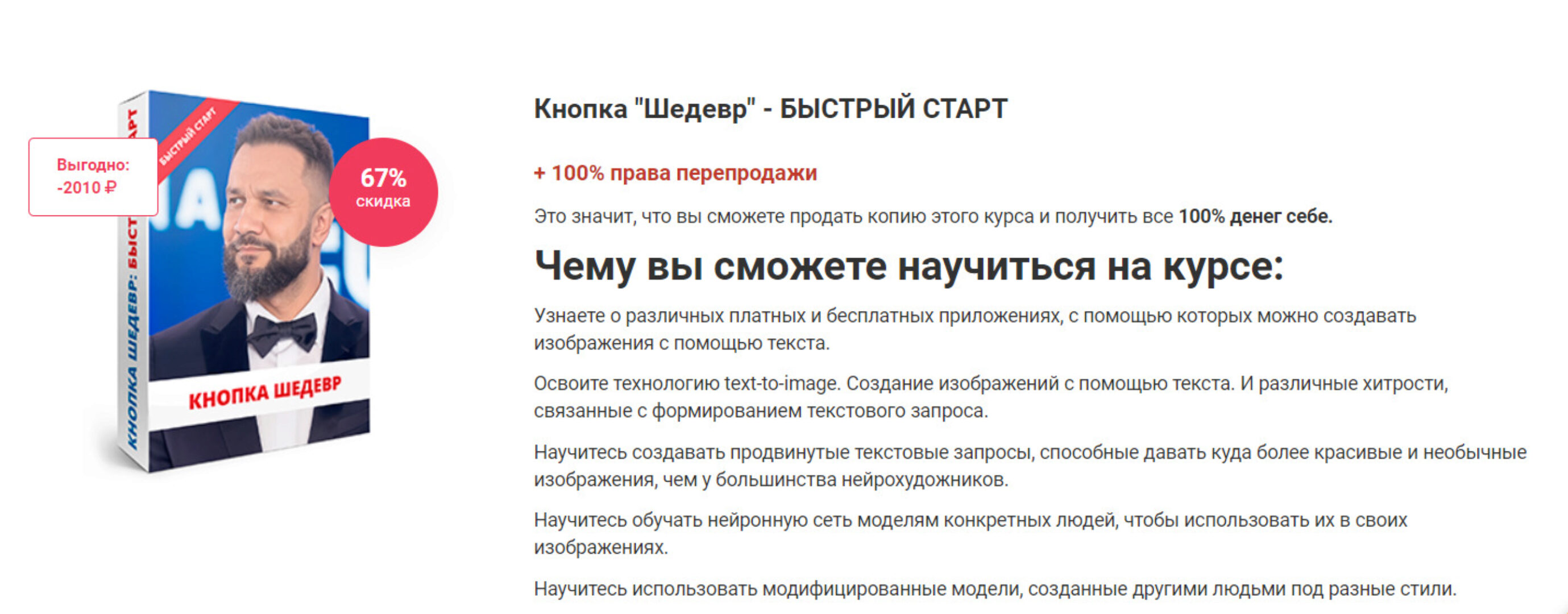This screenshot has width=1568, height=614.
Task: Click the КНОПКА ШЕДЕВР banner on box
Action: click(265, 394)
